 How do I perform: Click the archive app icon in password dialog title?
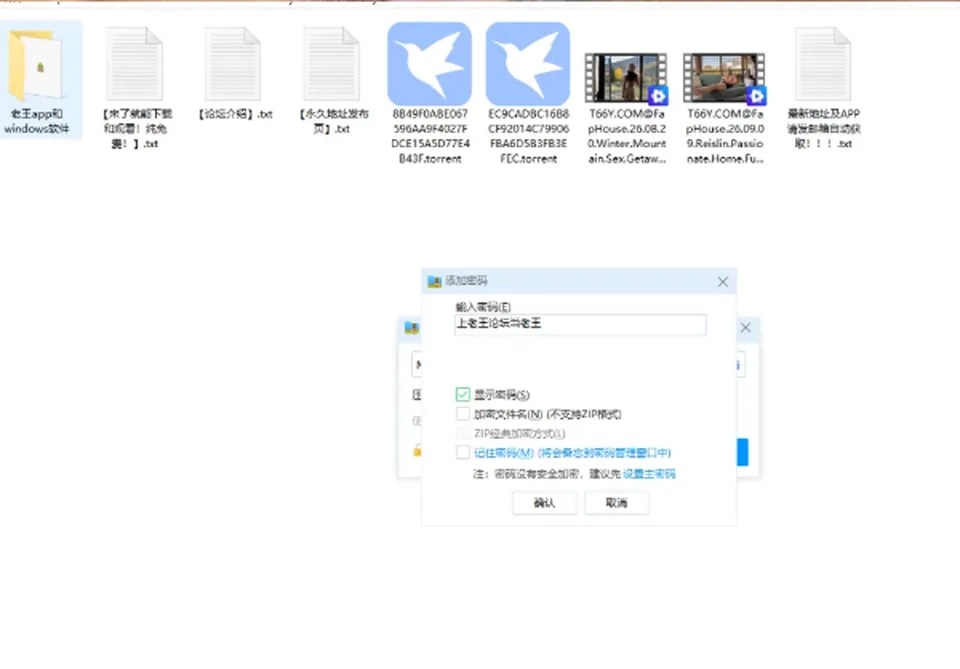[435, 281]
